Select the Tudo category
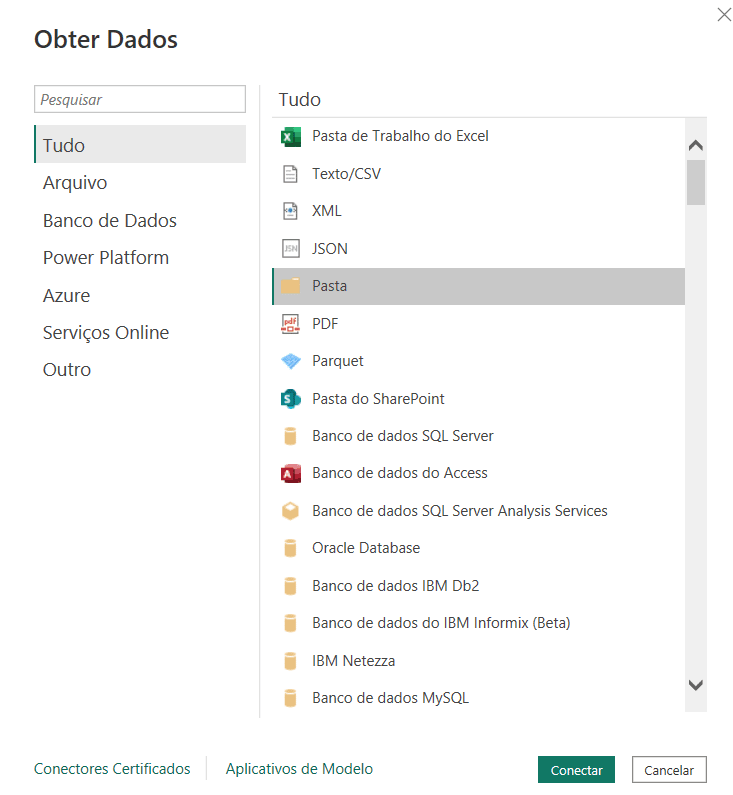 click(140, 144)
